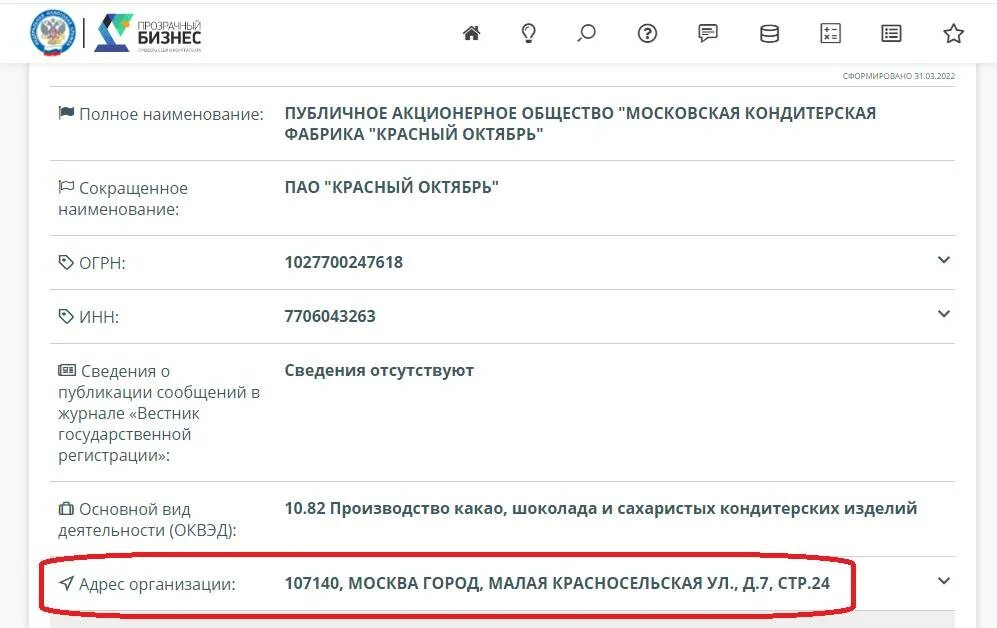Click the short name ПАО "КРАСНЫЙ ОКТЯБРЬ"
The width and height of the screenshot is (997, 628).
click(x=391, y=187)
